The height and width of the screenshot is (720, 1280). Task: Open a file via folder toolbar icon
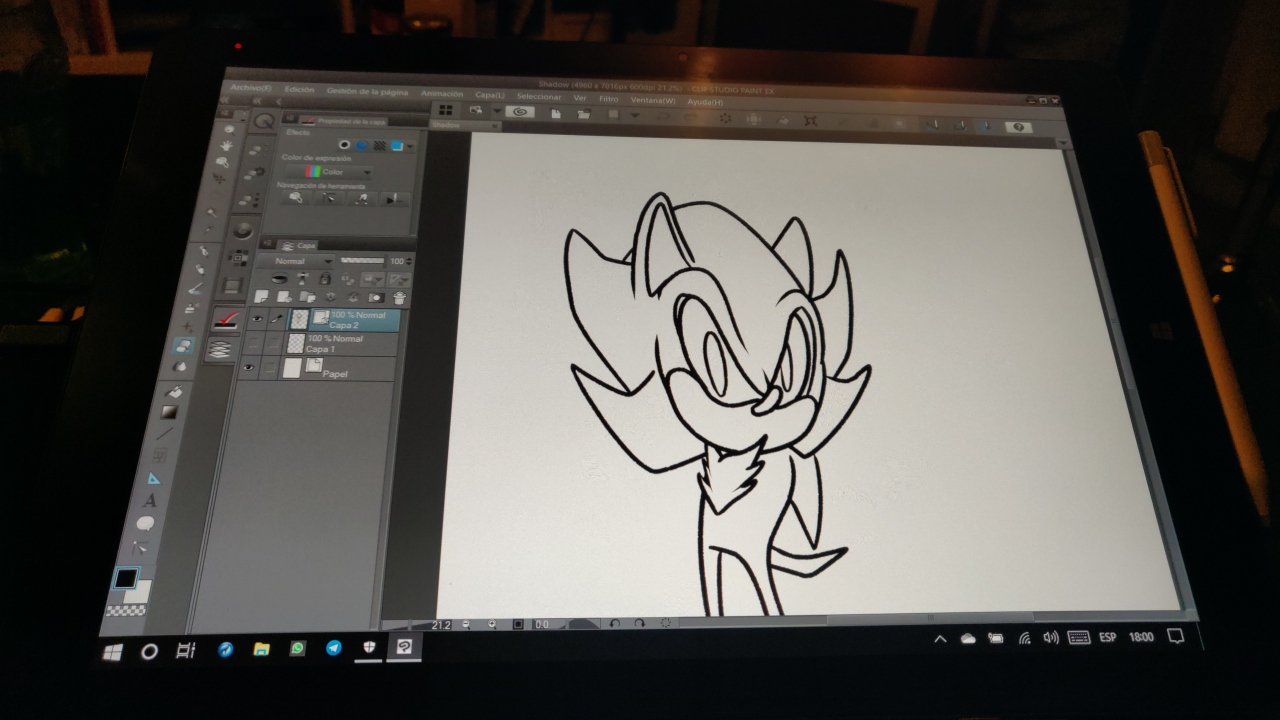pyautogui.click(x=583, y=114)
